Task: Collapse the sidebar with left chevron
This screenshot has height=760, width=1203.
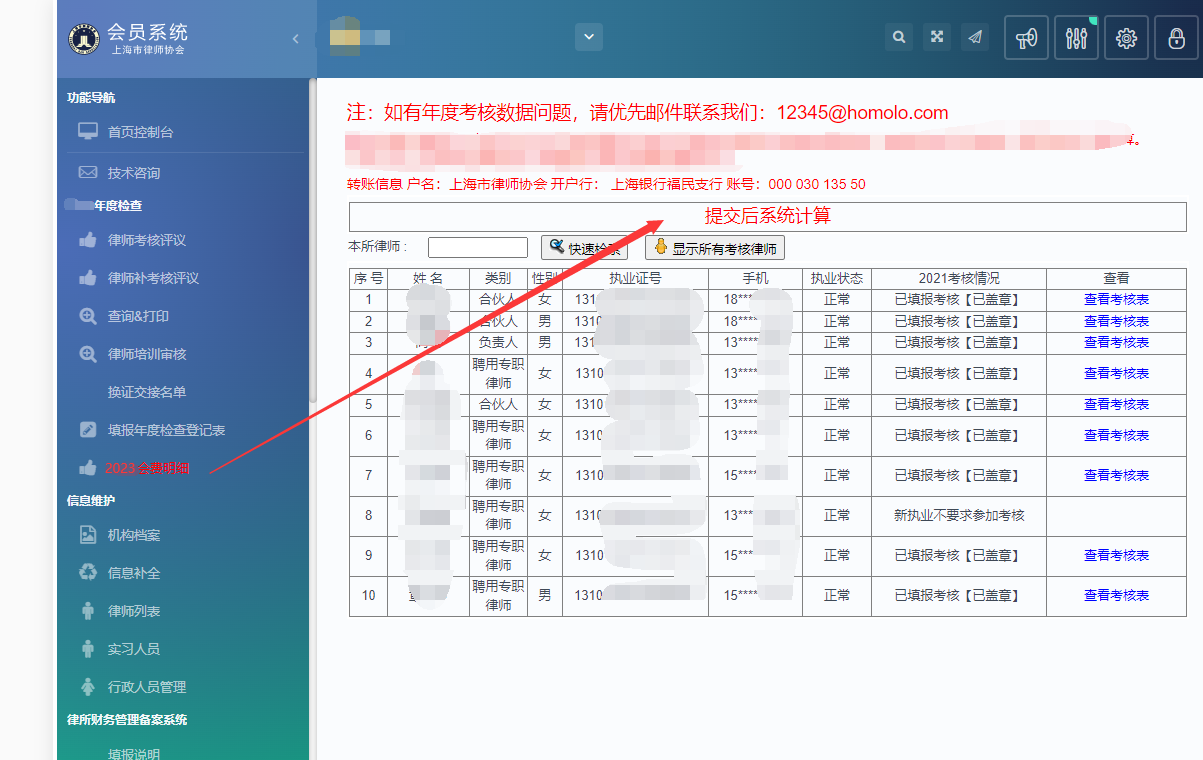Action: 295,39
